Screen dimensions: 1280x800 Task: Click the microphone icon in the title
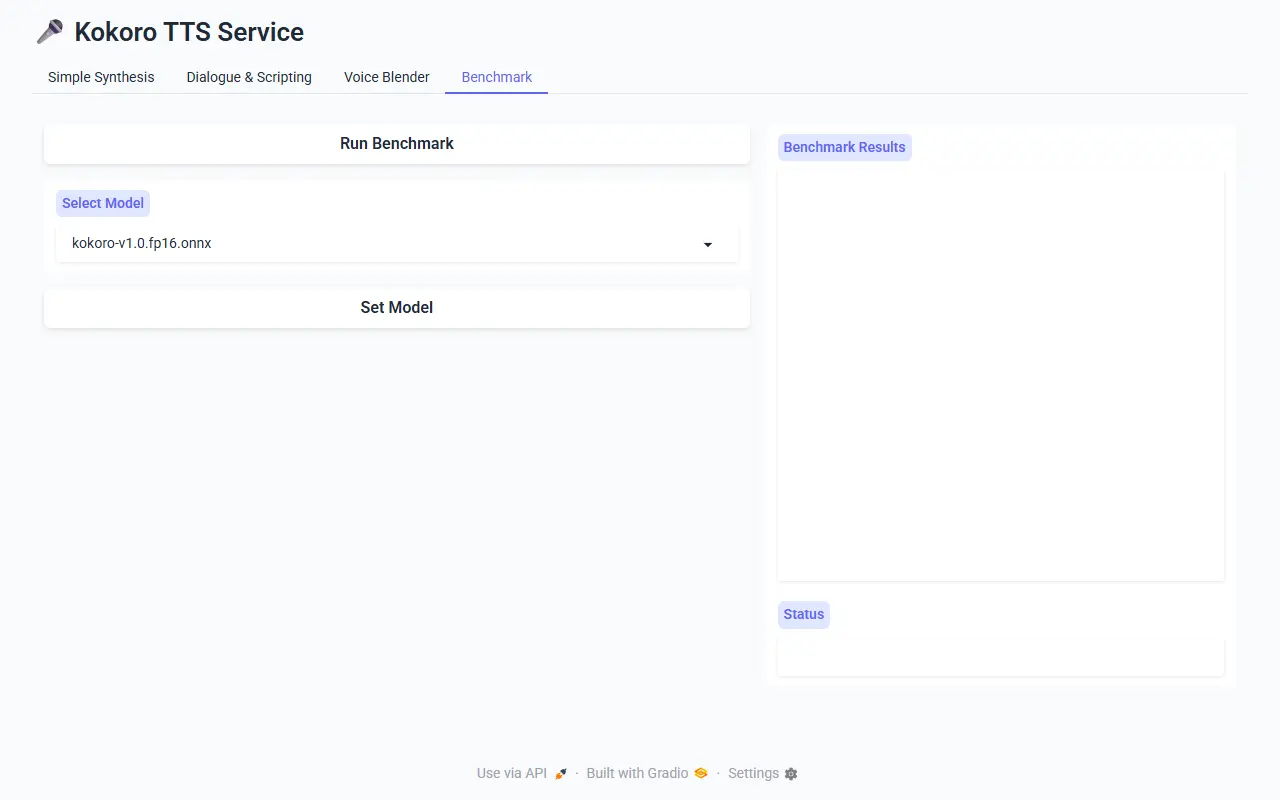pos(50,32)
